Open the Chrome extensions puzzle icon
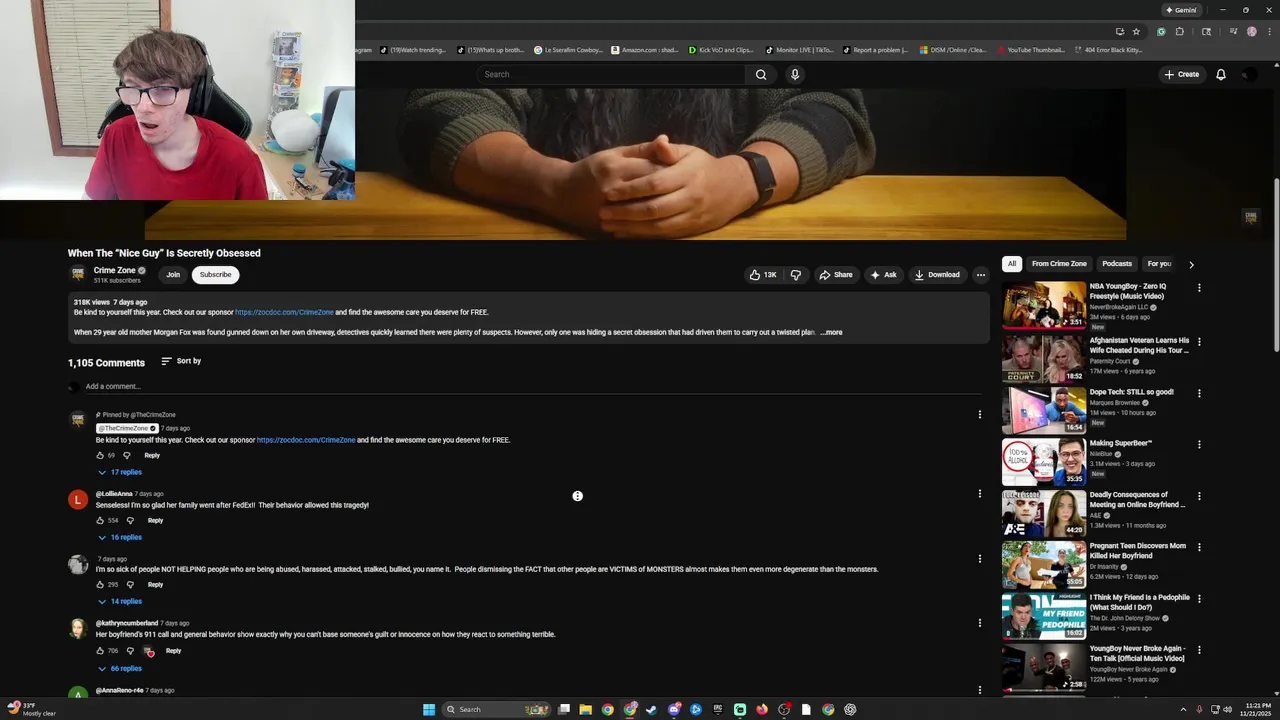Viewport: 1280px width, 720px height. tap(1179, 31)
